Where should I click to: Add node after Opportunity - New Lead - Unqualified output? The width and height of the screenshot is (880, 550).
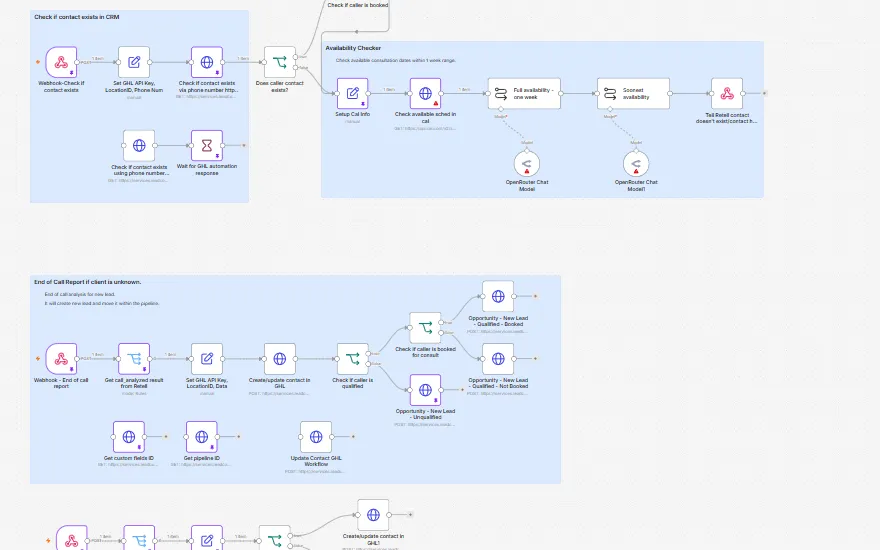click(462, 389)
